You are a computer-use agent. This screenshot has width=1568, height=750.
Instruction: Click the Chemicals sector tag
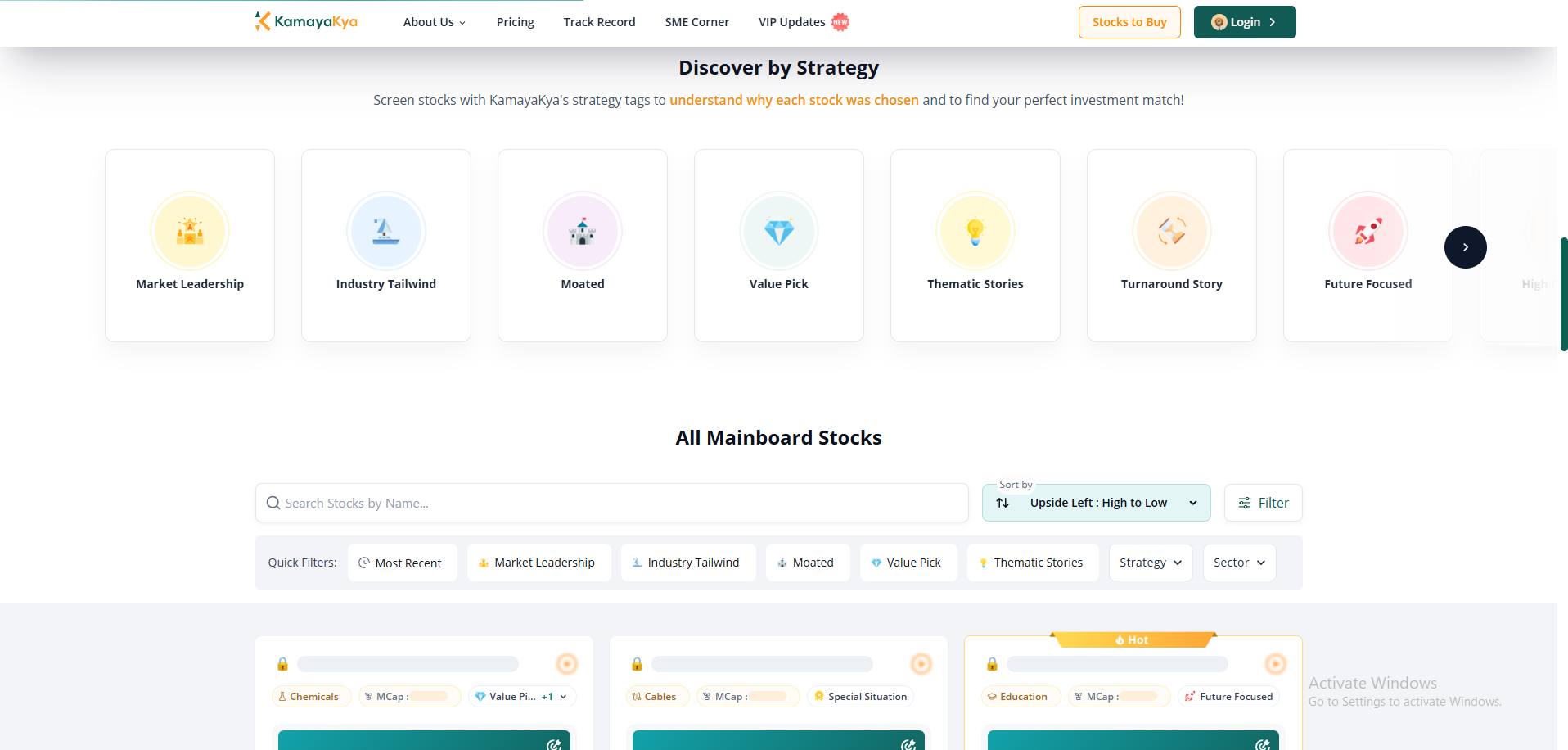(311, 697)
